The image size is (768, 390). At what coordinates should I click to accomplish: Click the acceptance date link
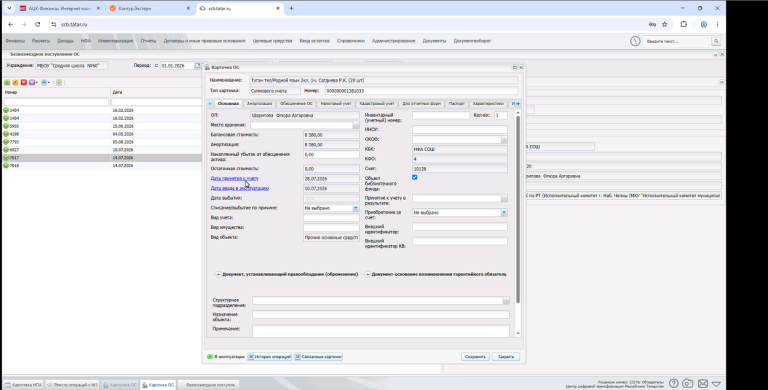235,178
